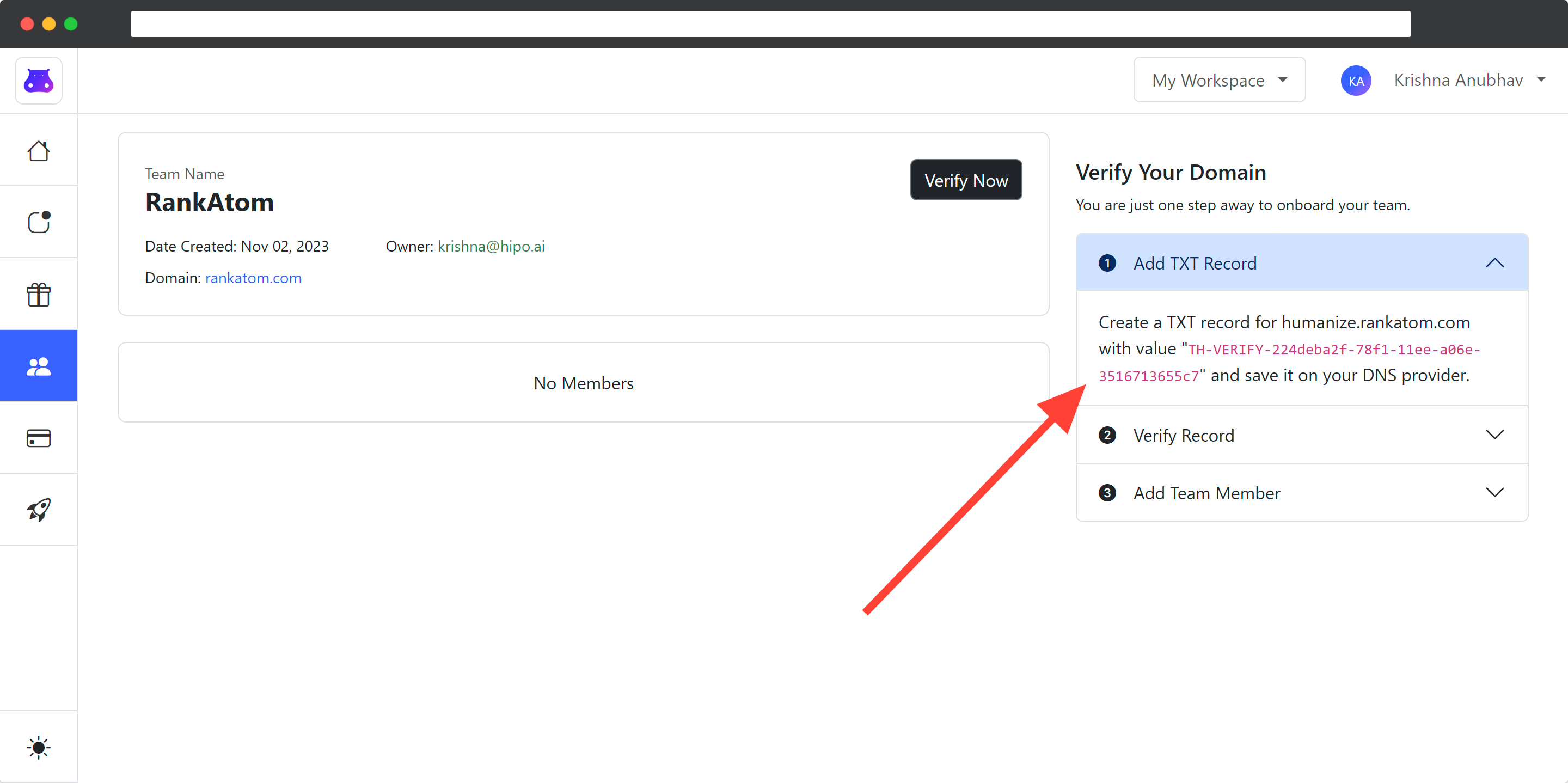
Task: Click the Verify Your Domain heading
Action: tap(1171, 172)
